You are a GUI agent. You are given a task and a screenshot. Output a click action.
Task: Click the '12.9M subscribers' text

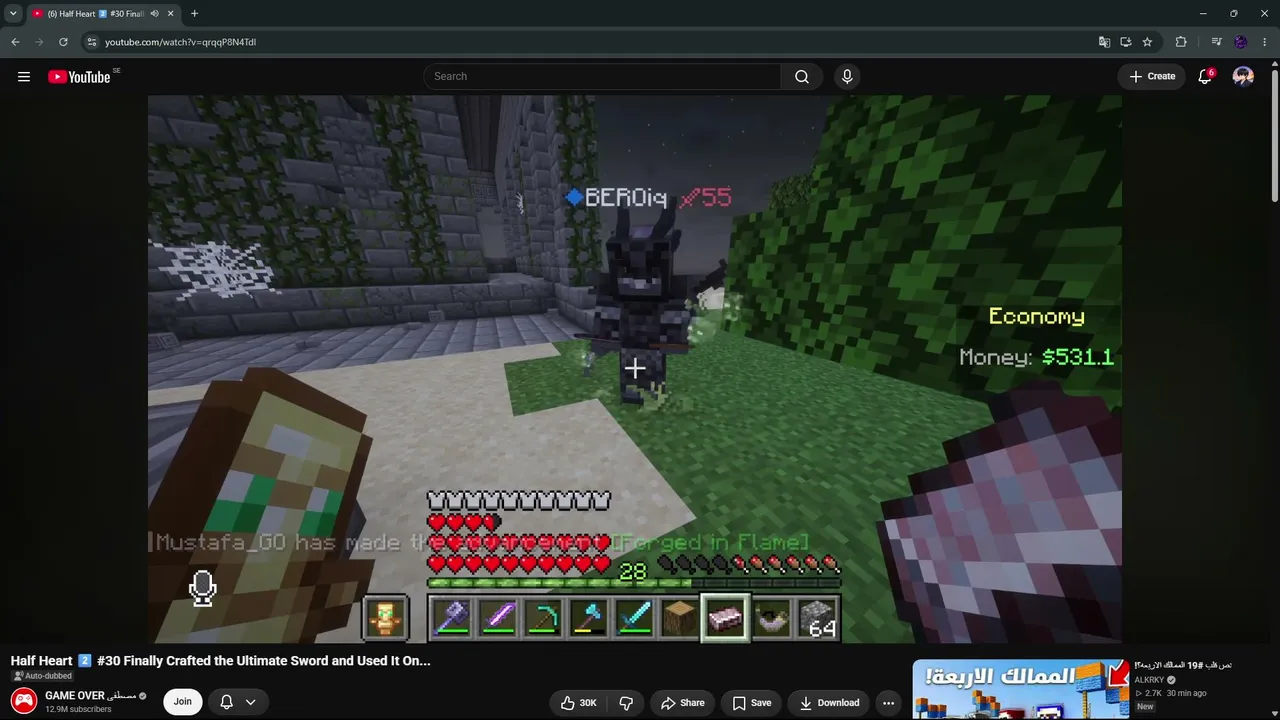[78, 710]
